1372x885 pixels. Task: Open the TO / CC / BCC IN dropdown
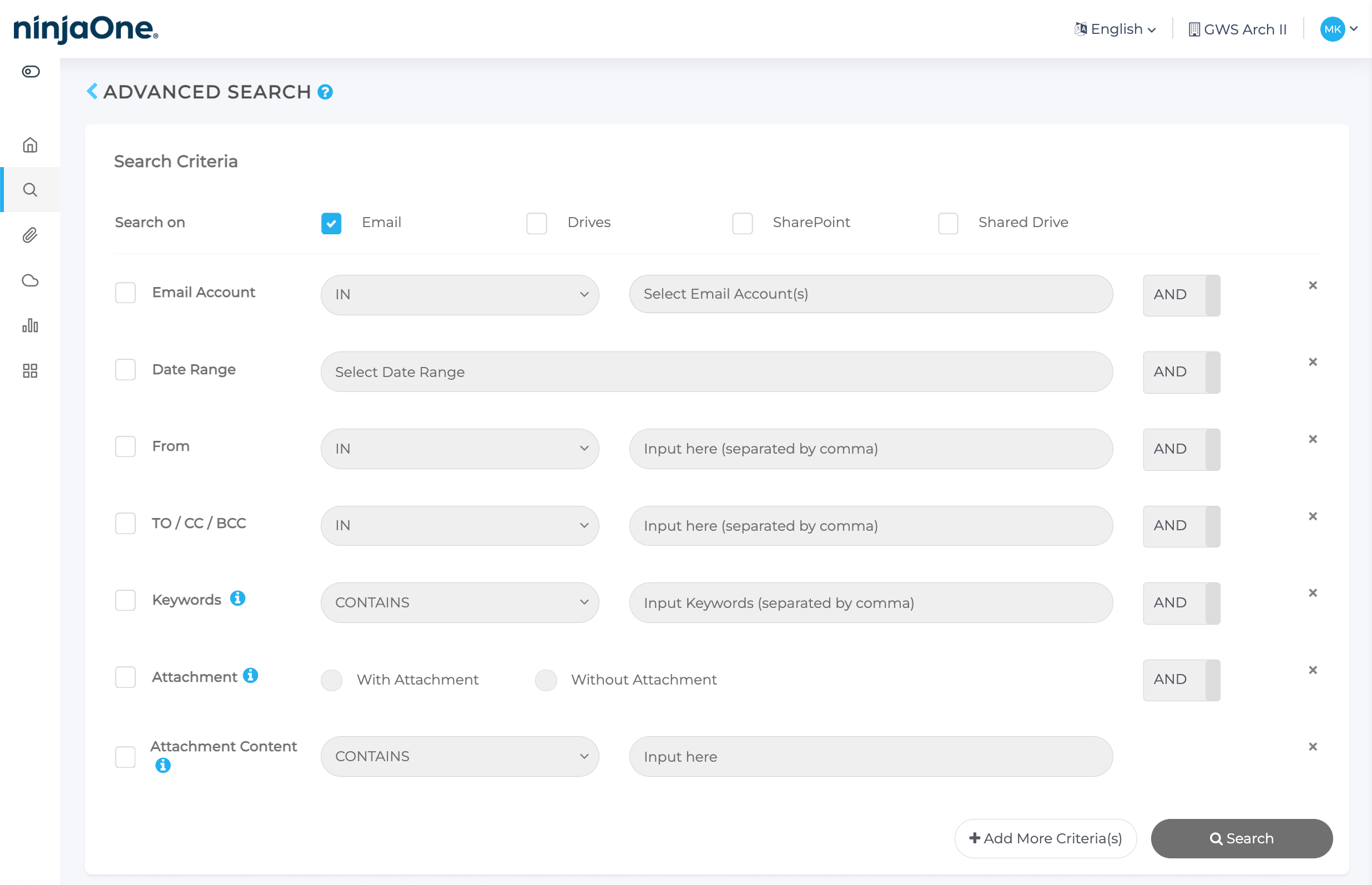(460, 526)
